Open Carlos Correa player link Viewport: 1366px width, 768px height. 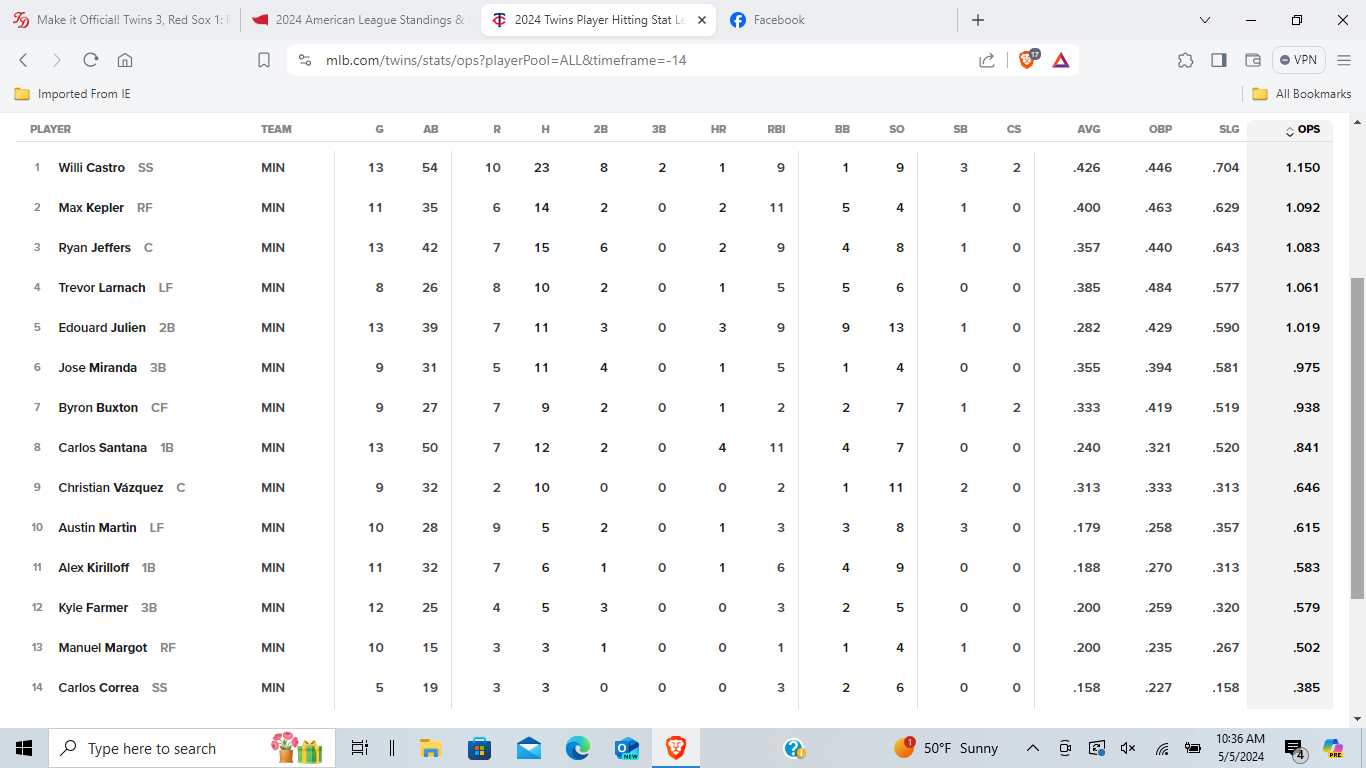(98, 688)
